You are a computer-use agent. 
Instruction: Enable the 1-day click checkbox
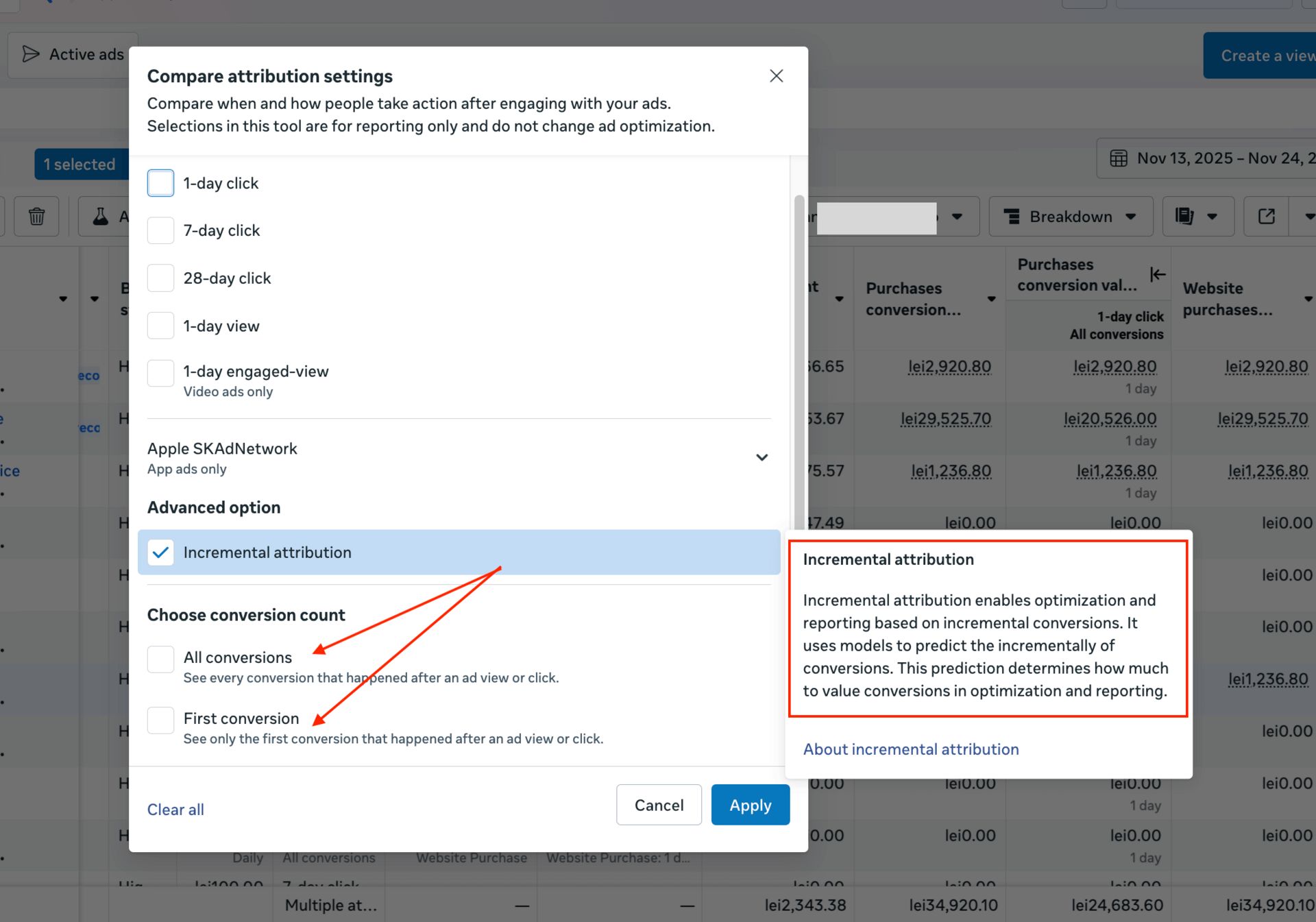[160, 183]
